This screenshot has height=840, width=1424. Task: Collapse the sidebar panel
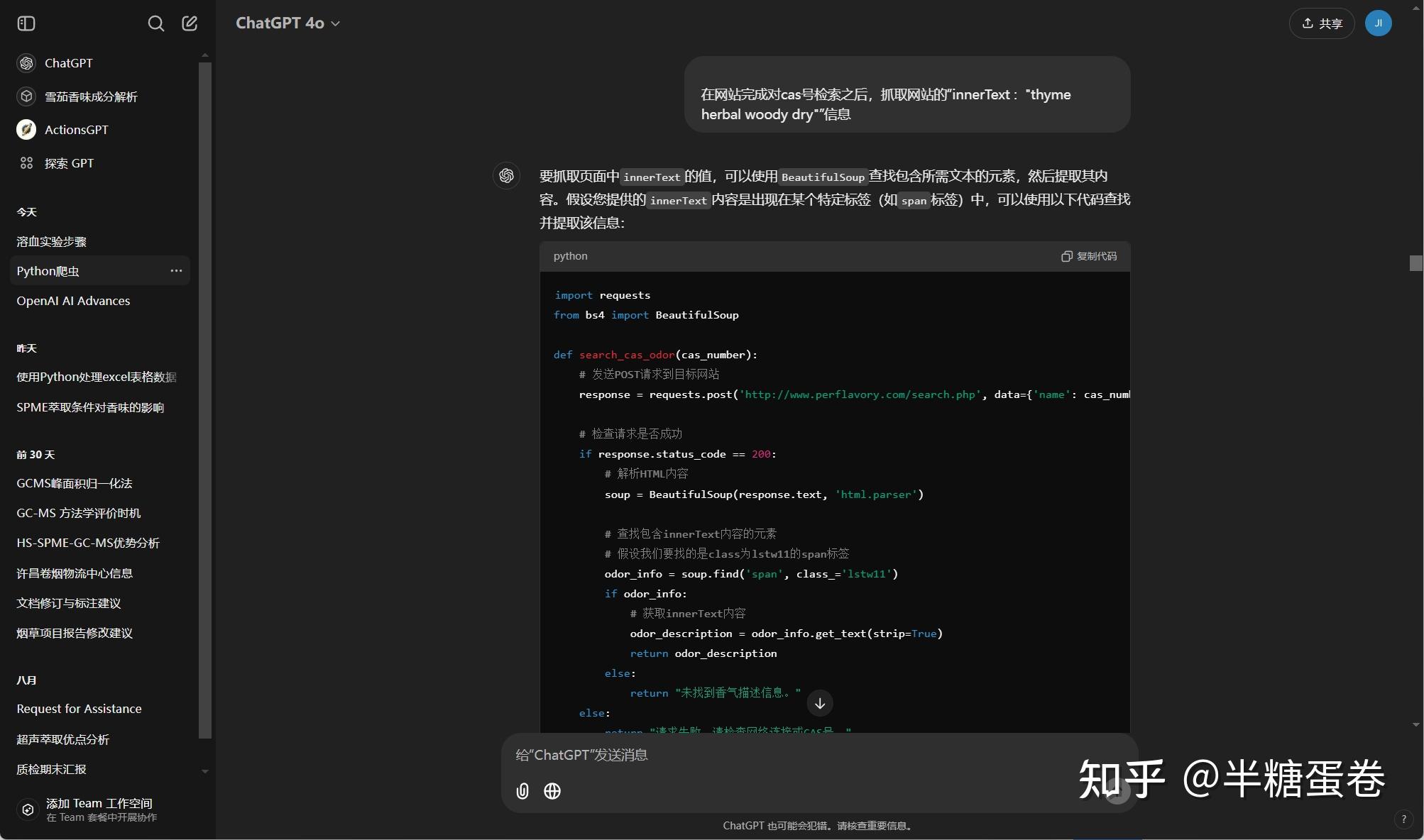[26, 23]
